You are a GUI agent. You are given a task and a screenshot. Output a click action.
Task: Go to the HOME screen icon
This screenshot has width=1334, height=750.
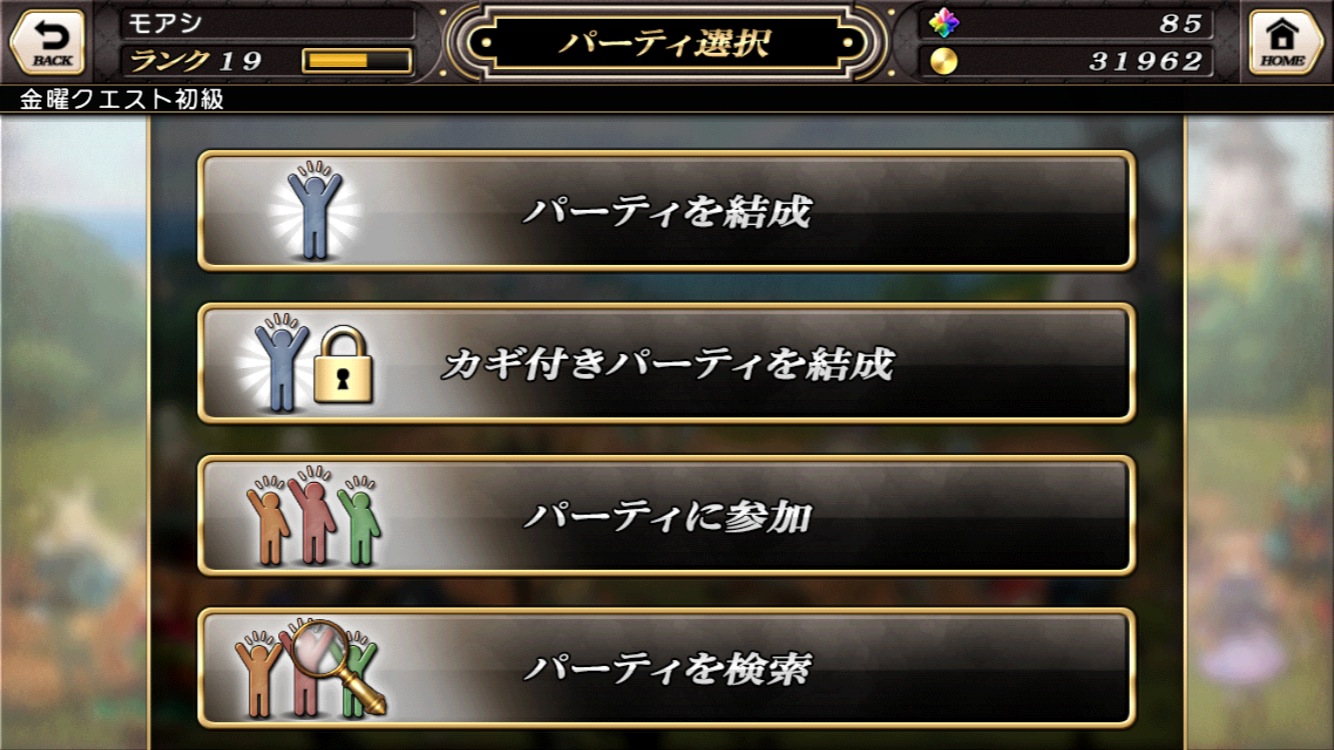[1286, 42]
